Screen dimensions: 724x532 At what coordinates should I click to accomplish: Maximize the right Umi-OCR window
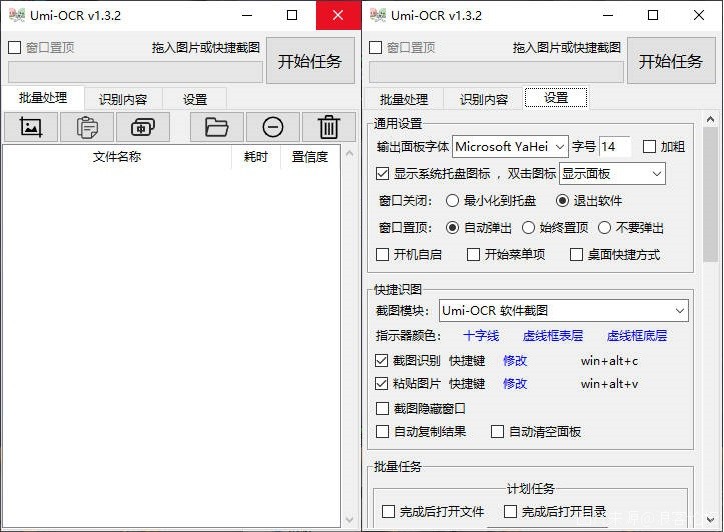[653, 15]
